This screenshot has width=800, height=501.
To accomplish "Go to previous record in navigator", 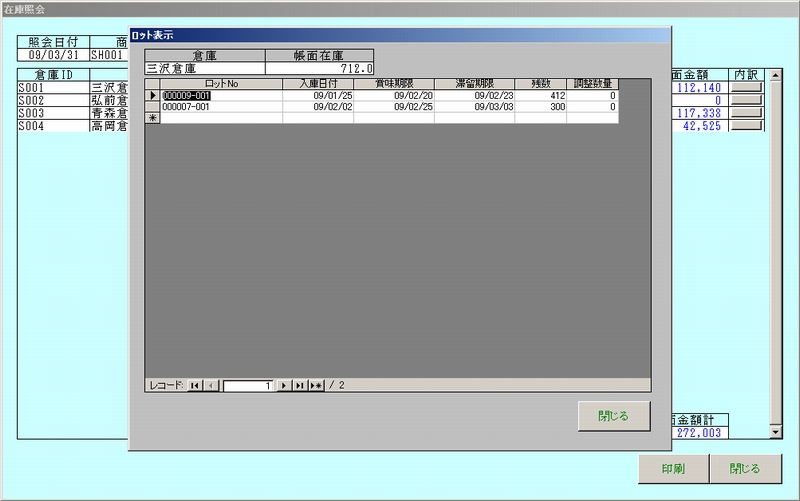I will 211,385.
